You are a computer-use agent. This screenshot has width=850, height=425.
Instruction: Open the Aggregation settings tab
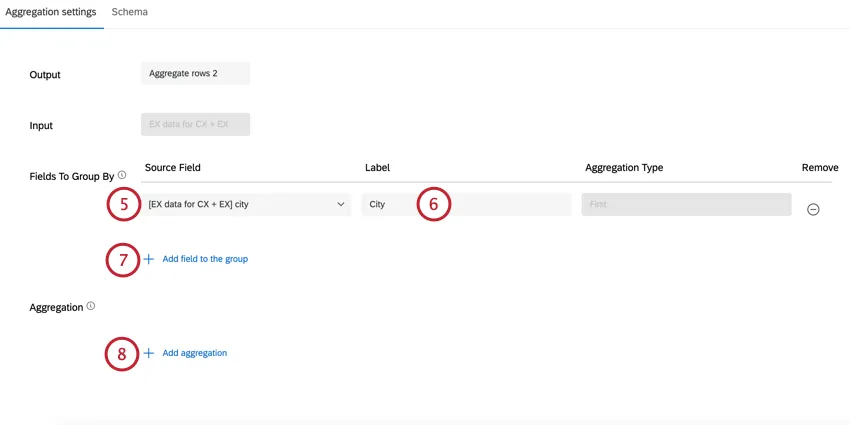click(51, 12)
